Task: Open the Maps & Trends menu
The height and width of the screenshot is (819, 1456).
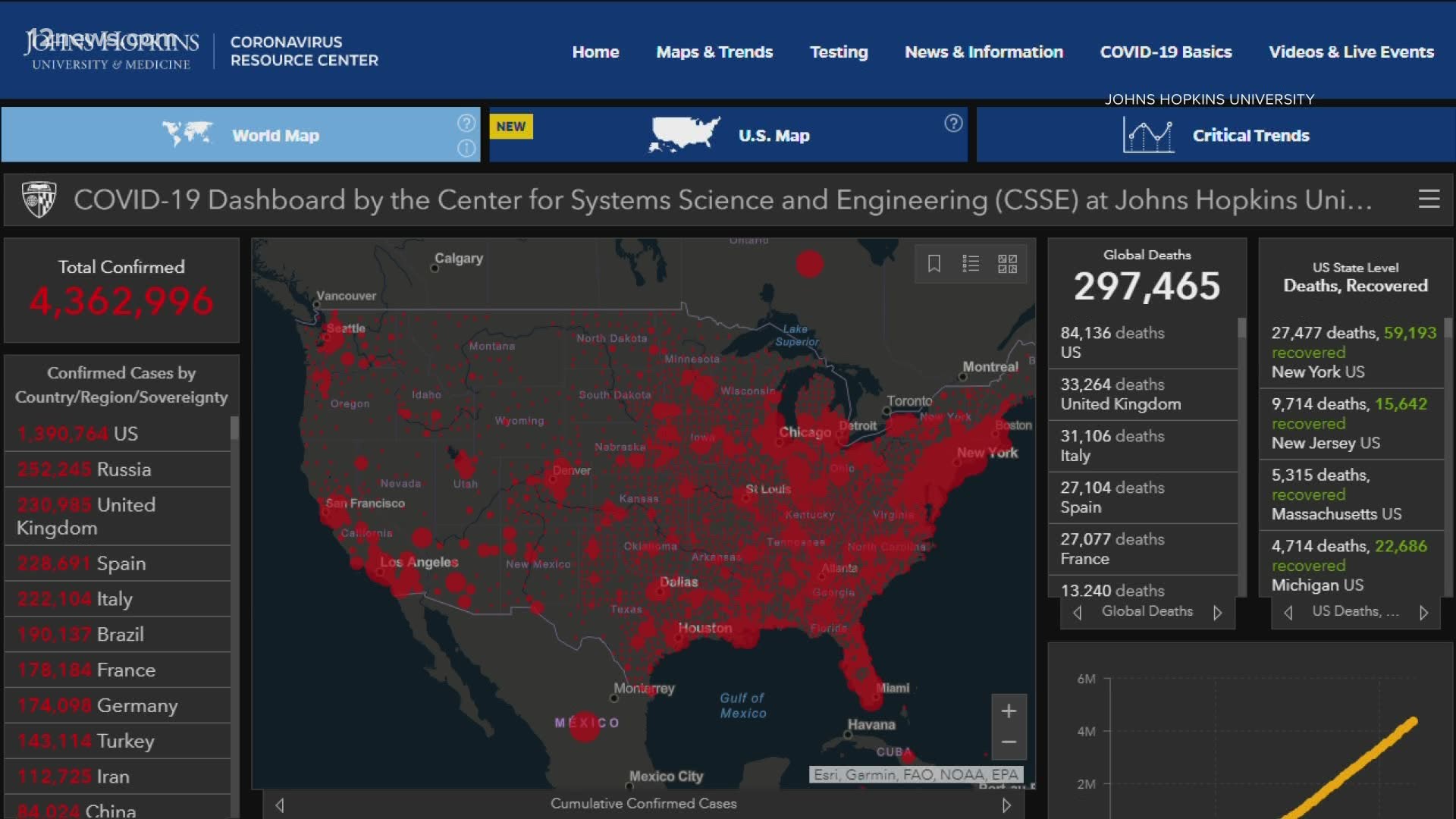Action: pyautogui.click(x=714, y=52)
